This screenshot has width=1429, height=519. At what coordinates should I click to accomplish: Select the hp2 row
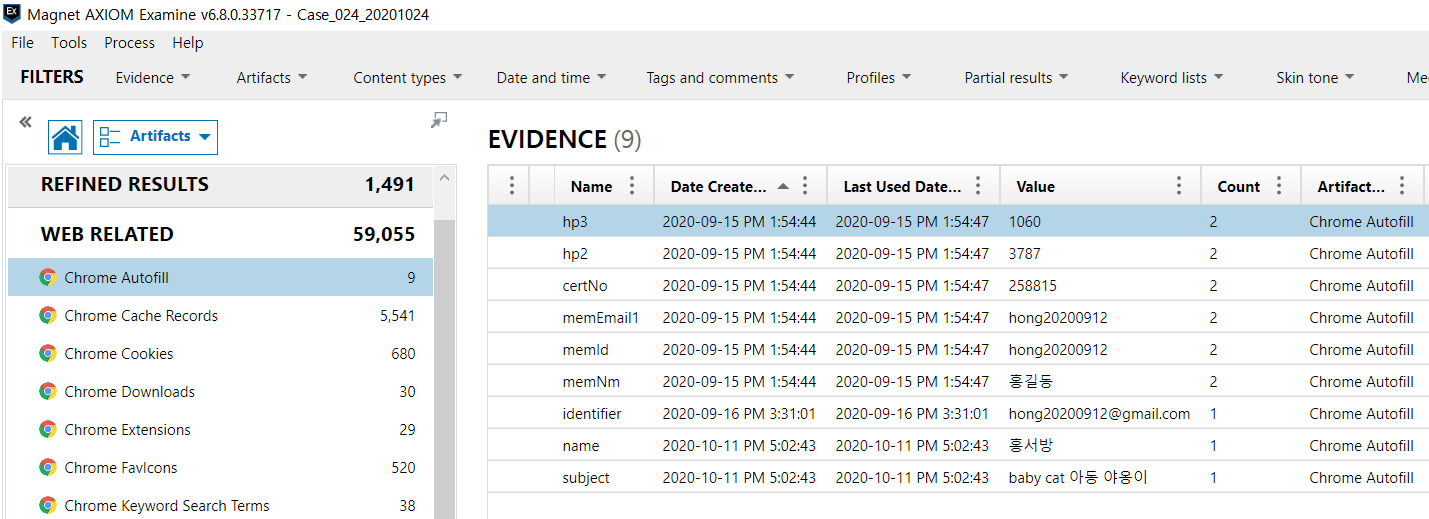958,253
